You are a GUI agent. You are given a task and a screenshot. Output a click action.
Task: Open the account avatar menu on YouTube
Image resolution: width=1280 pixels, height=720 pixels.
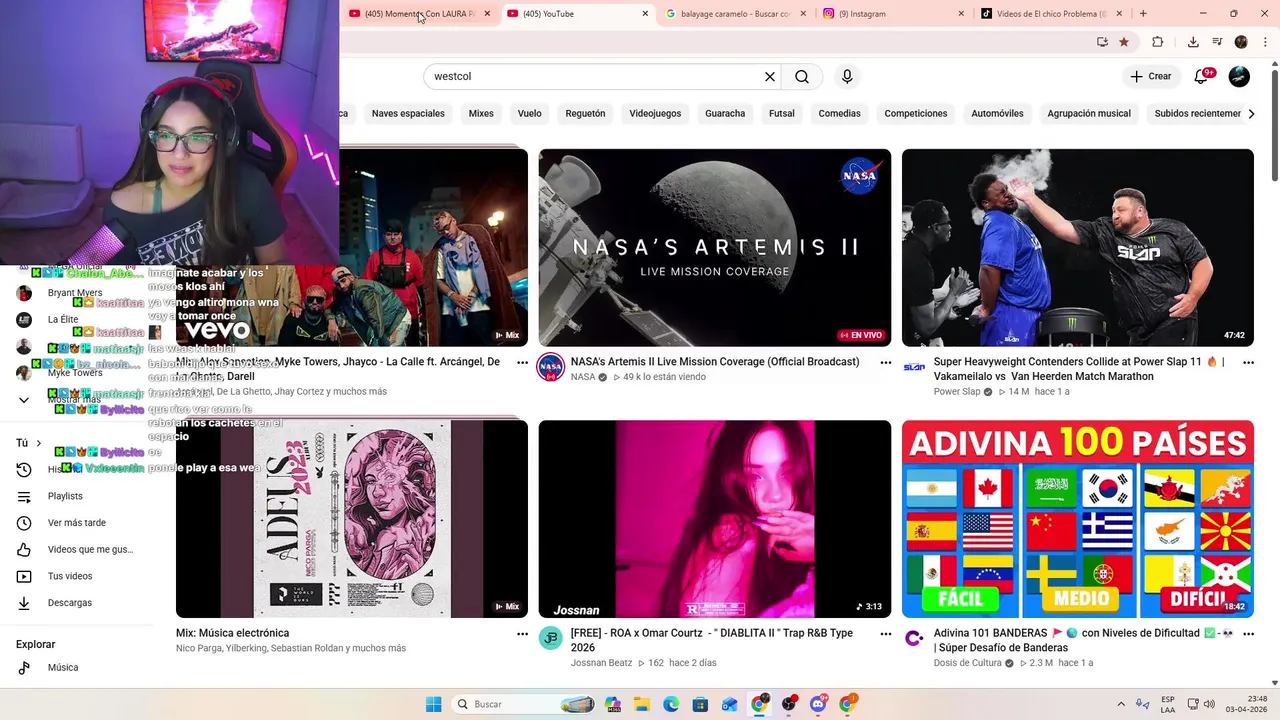click(x=1239, y=76)
